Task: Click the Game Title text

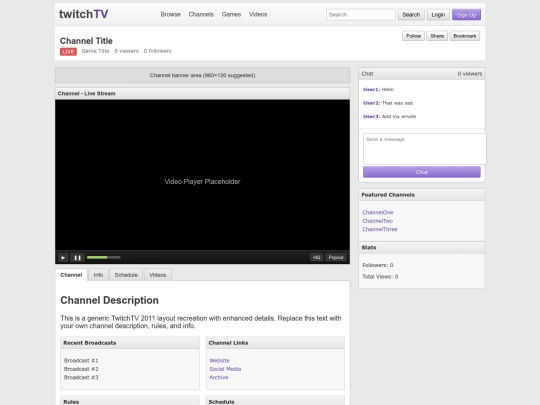Action: click(95, 51)
